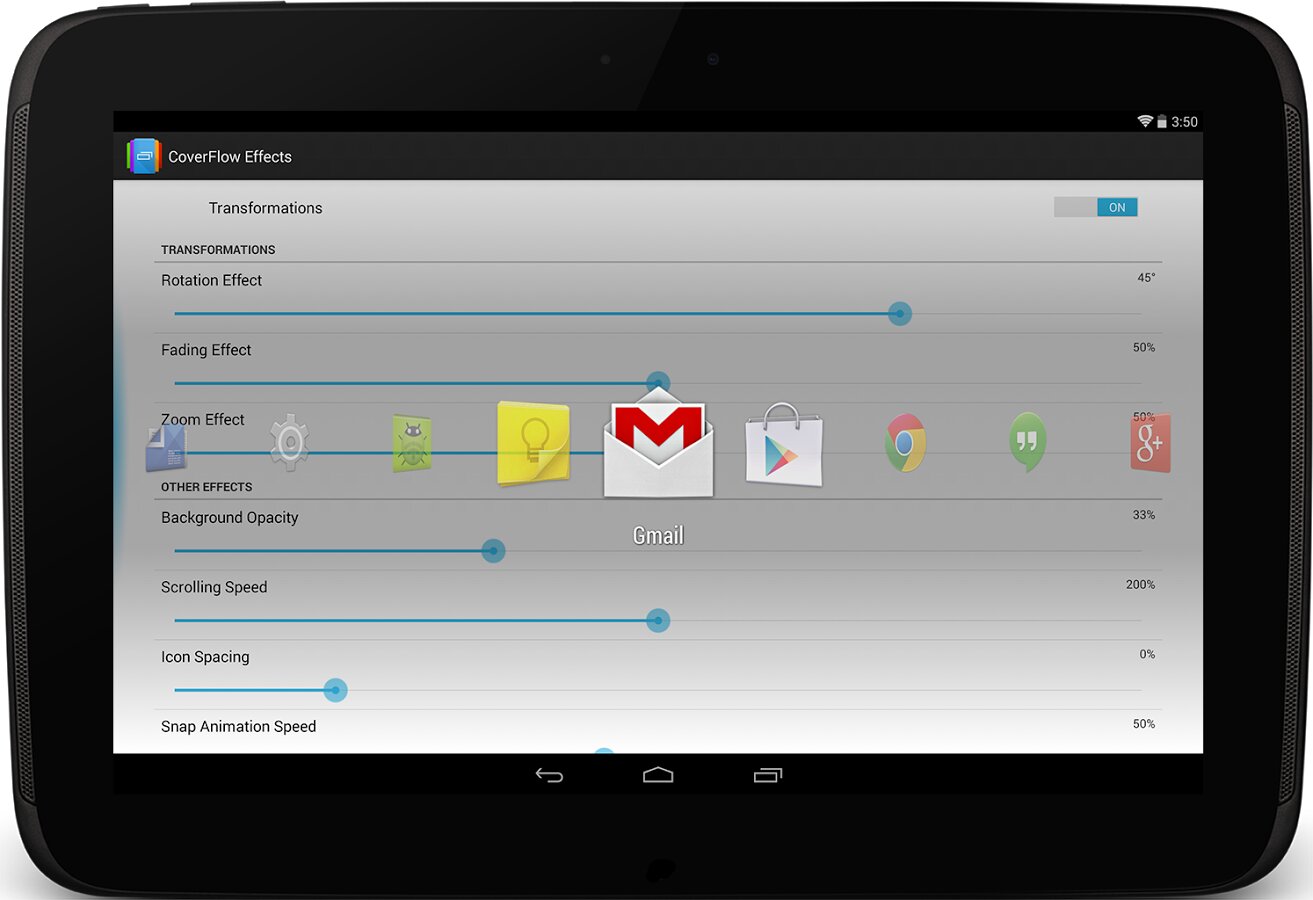Image resolution: width=1313 pixels, height=900 pixels.
Task: Select the green Android bug icon
Action: pos(412,443)
